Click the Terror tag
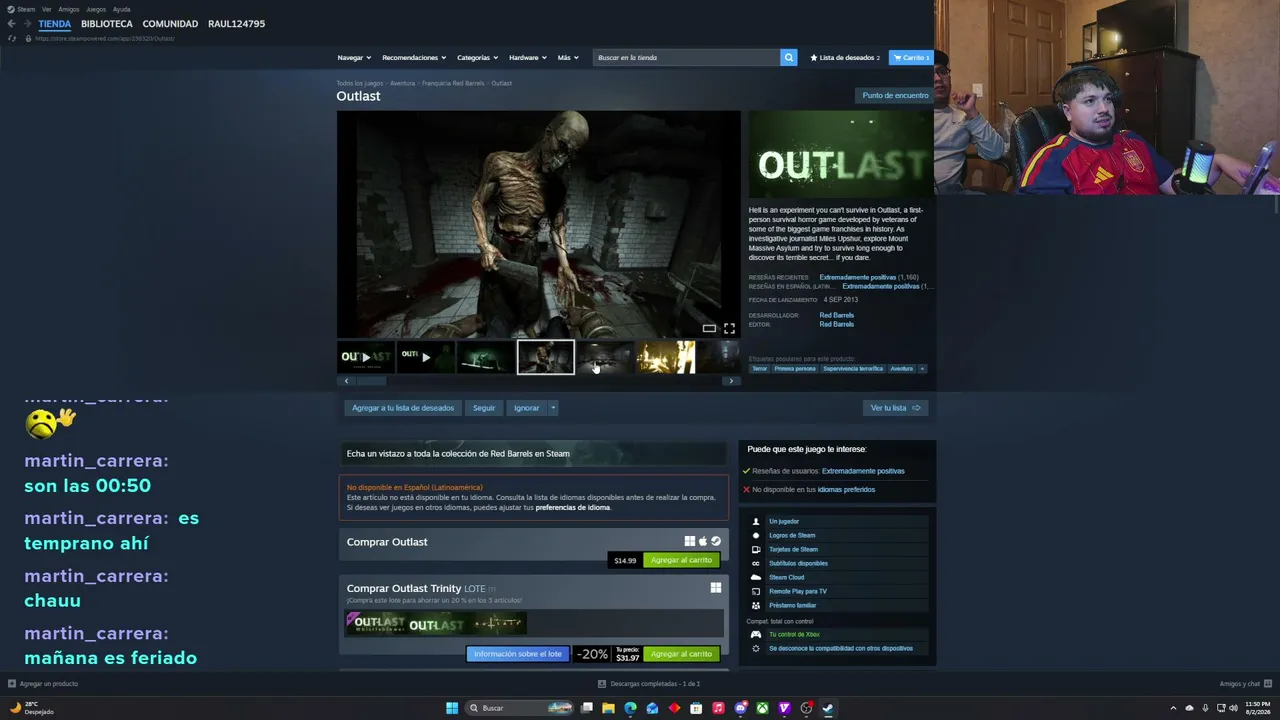Viewport: 1280px width, 720px height. click(x=760, y=368)
